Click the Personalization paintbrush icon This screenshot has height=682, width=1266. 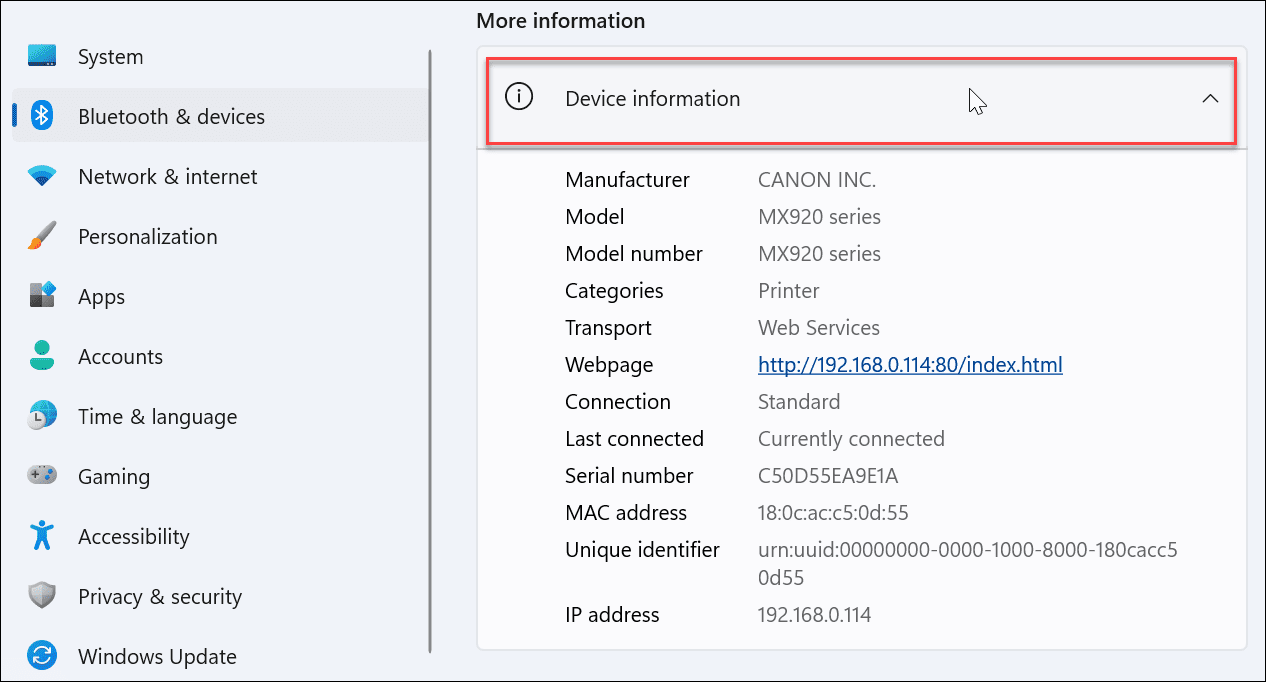(x=42, y=237)
